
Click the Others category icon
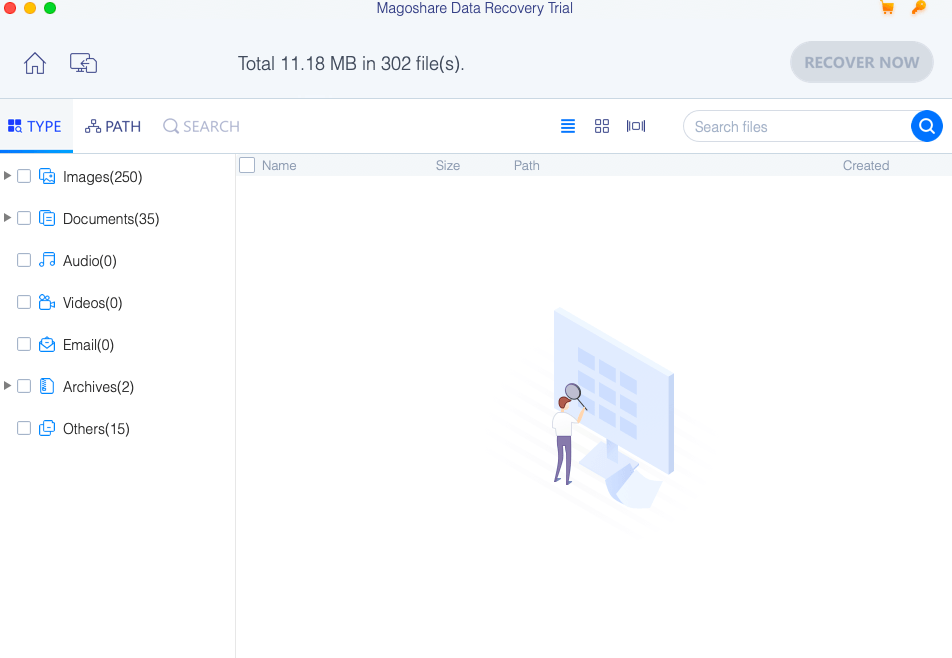tap(47, 429)
